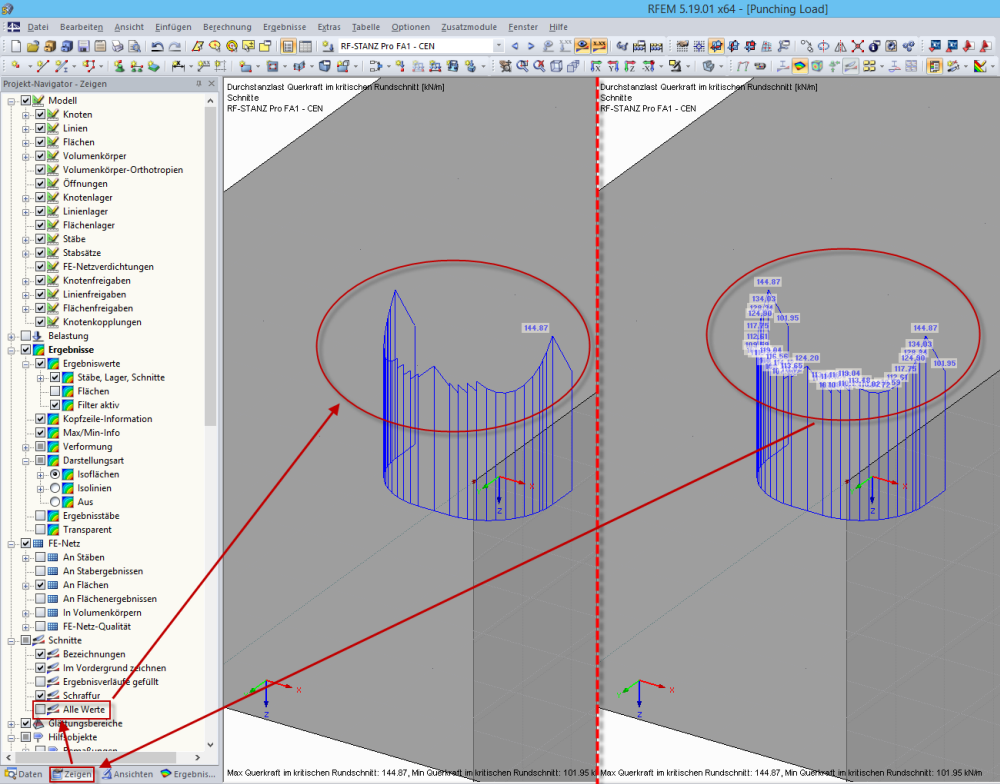Open the Zusatzmodule menu
This screenshot has height=784, width=1000.
[469, 27]
